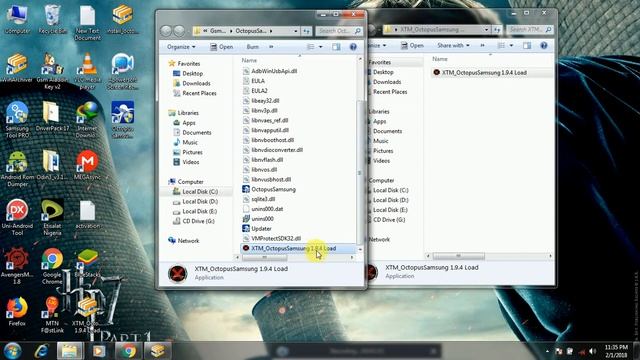
Task: Open Chrome from the taskbar
Action: tap(128, 351)
